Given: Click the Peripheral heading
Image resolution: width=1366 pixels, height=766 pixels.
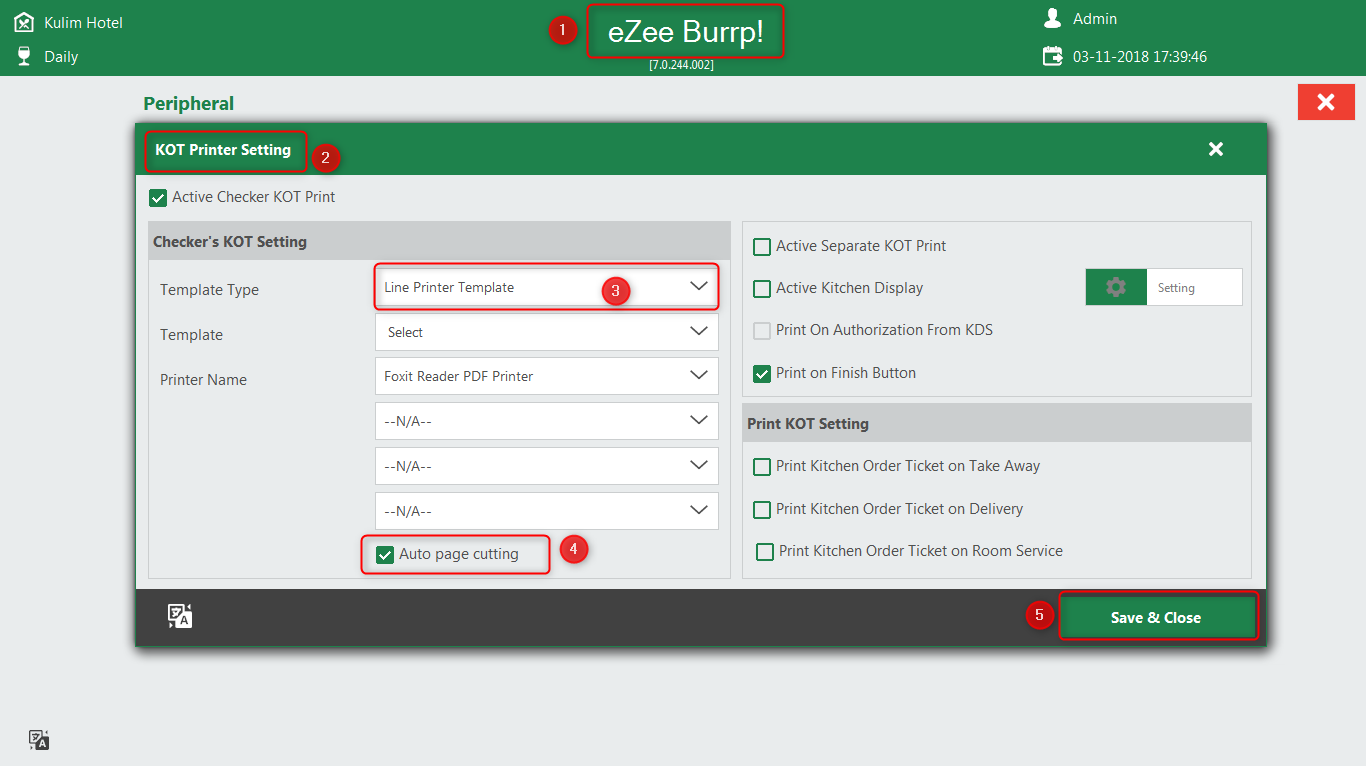Looking at the screenshot, I should click(188, 103).
